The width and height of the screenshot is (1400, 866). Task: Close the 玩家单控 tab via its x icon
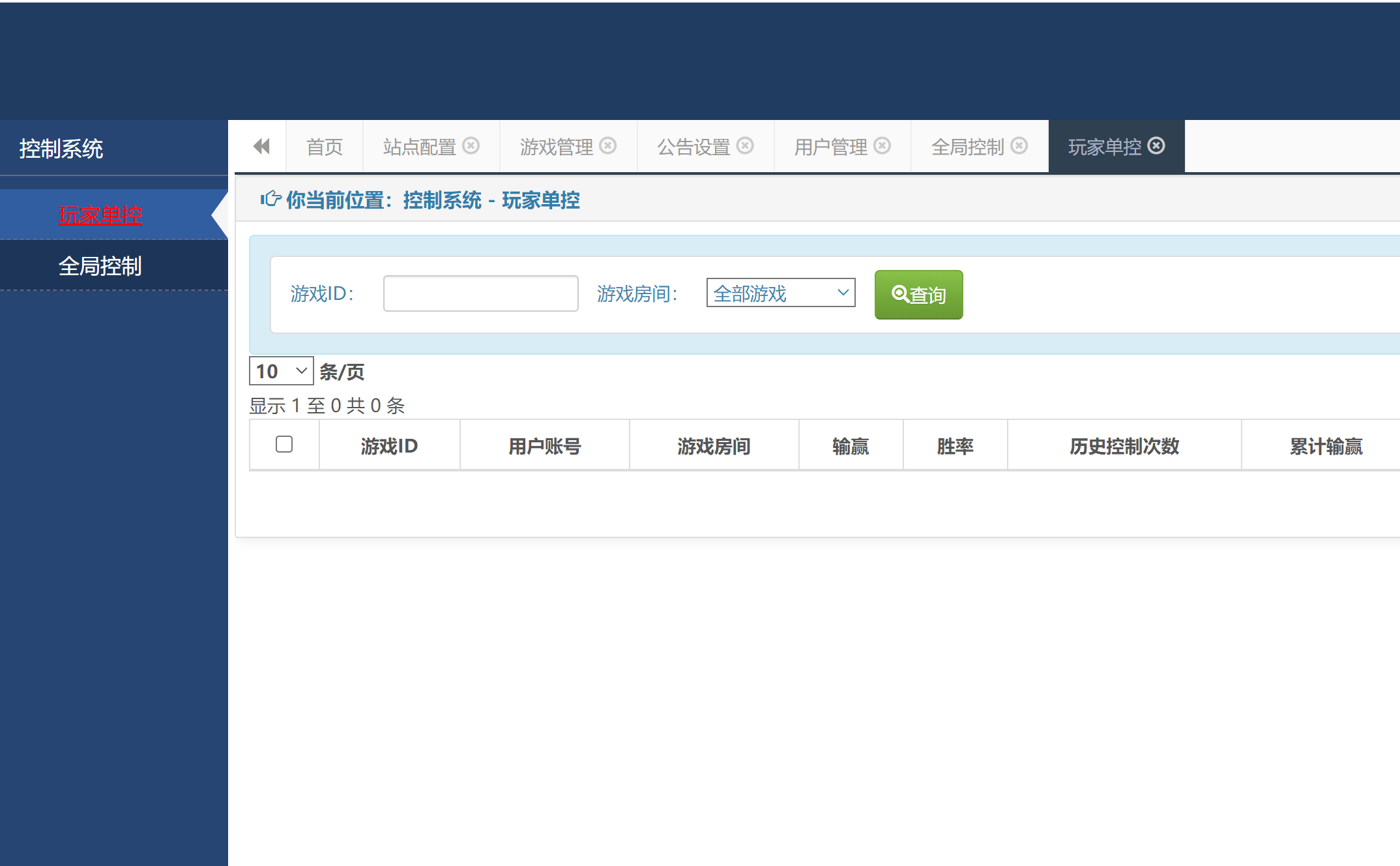point(1156,145)
